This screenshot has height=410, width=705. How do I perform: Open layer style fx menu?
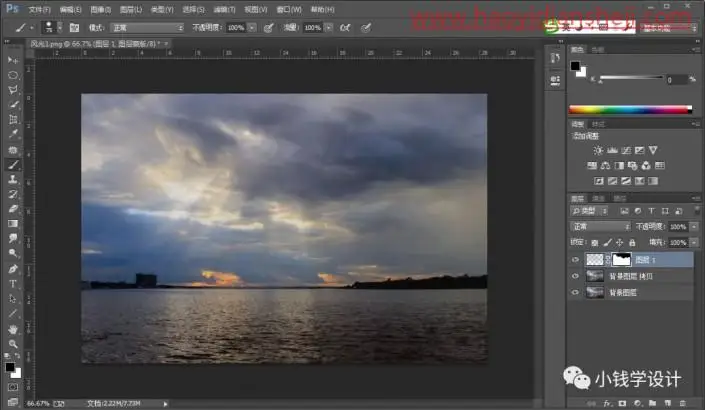pos(607,403)
